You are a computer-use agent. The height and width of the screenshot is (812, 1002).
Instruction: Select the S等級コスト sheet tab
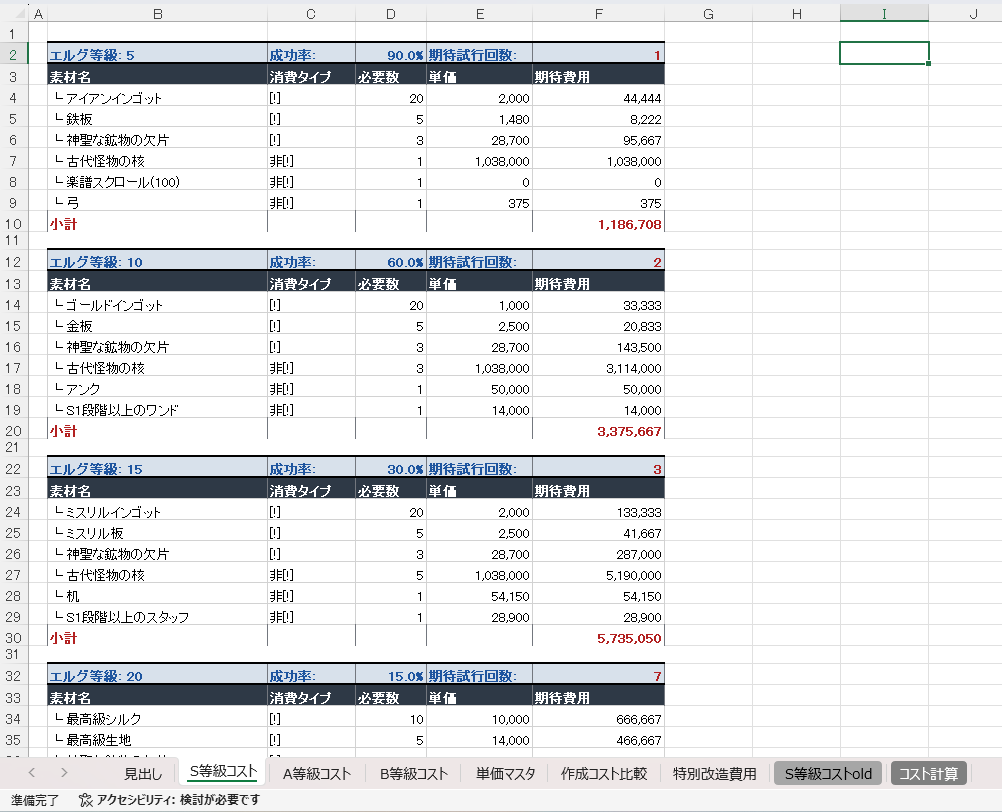[222, 772]
